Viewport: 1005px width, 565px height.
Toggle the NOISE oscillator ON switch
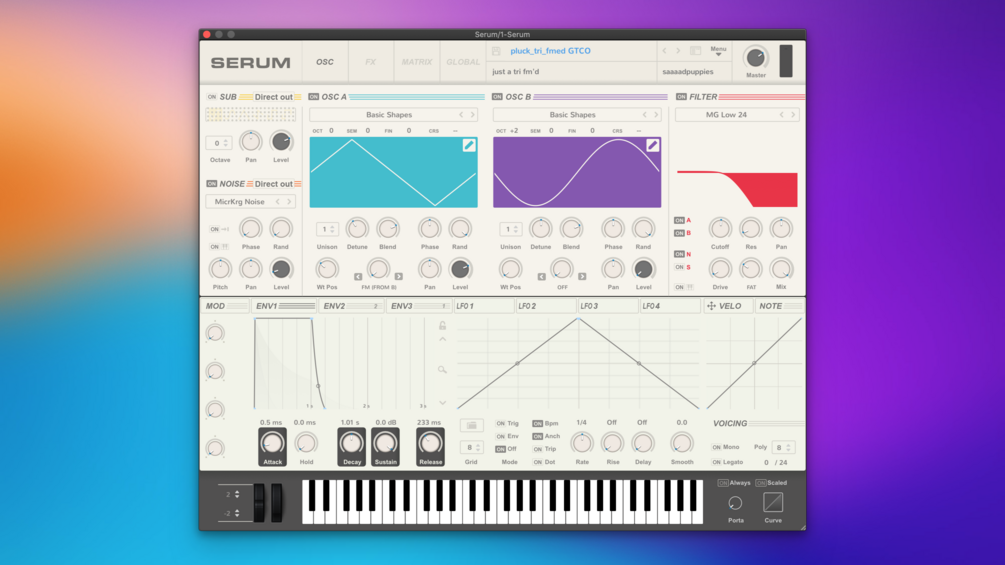point(212,184)
